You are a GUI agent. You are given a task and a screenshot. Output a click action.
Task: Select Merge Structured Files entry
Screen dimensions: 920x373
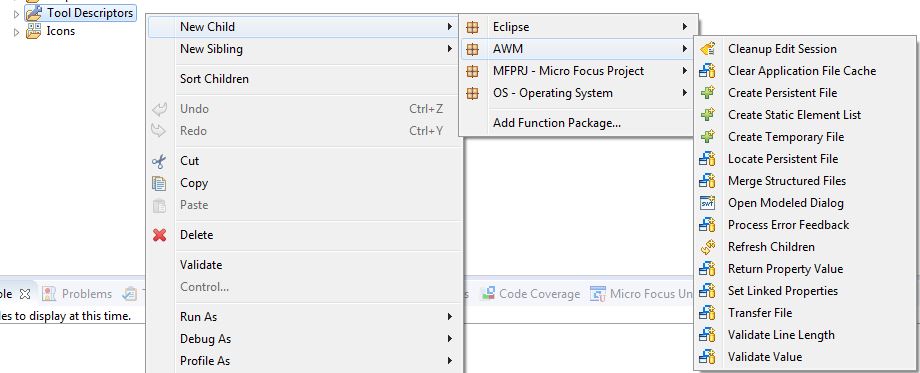pyautogui.click(x=804, y=181)
